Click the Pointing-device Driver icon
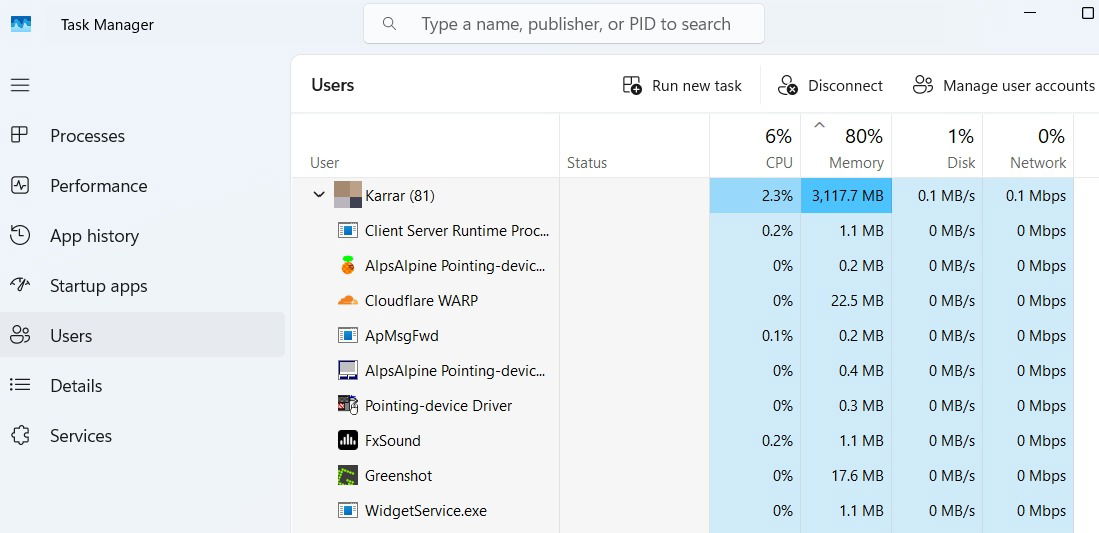This screenshot has height=533, width=1099. (347, 405)
